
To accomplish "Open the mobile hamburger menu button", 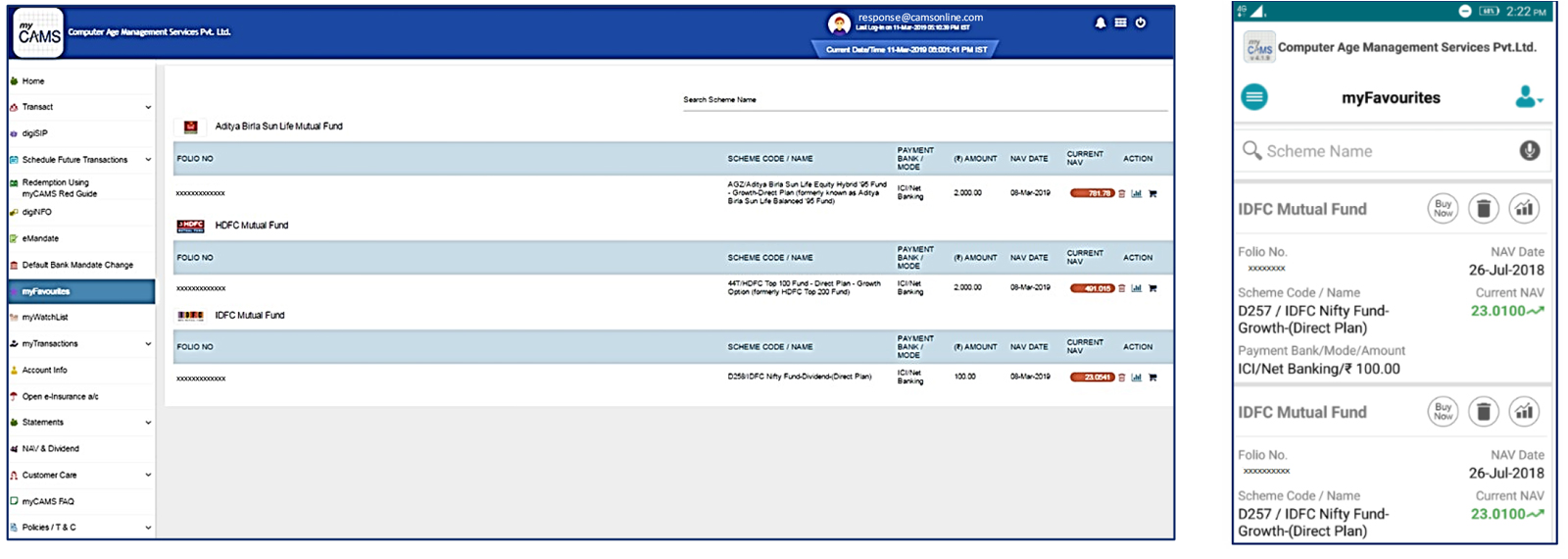I will click(1254, 97).
